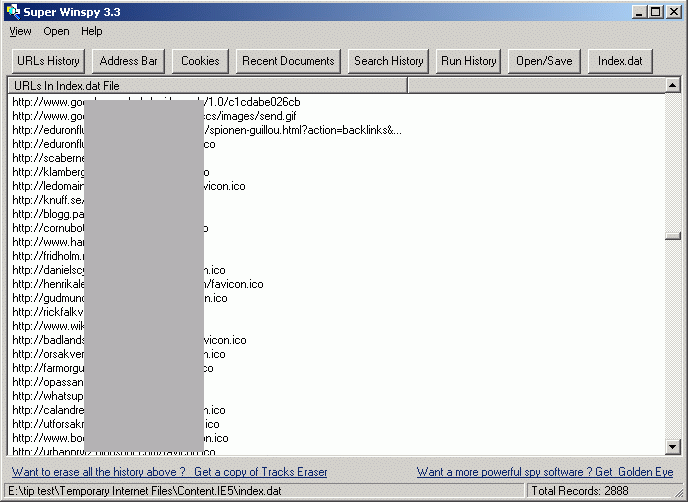688x502 pixels.
Task: Open the Help menu
Action: [91, 32]
